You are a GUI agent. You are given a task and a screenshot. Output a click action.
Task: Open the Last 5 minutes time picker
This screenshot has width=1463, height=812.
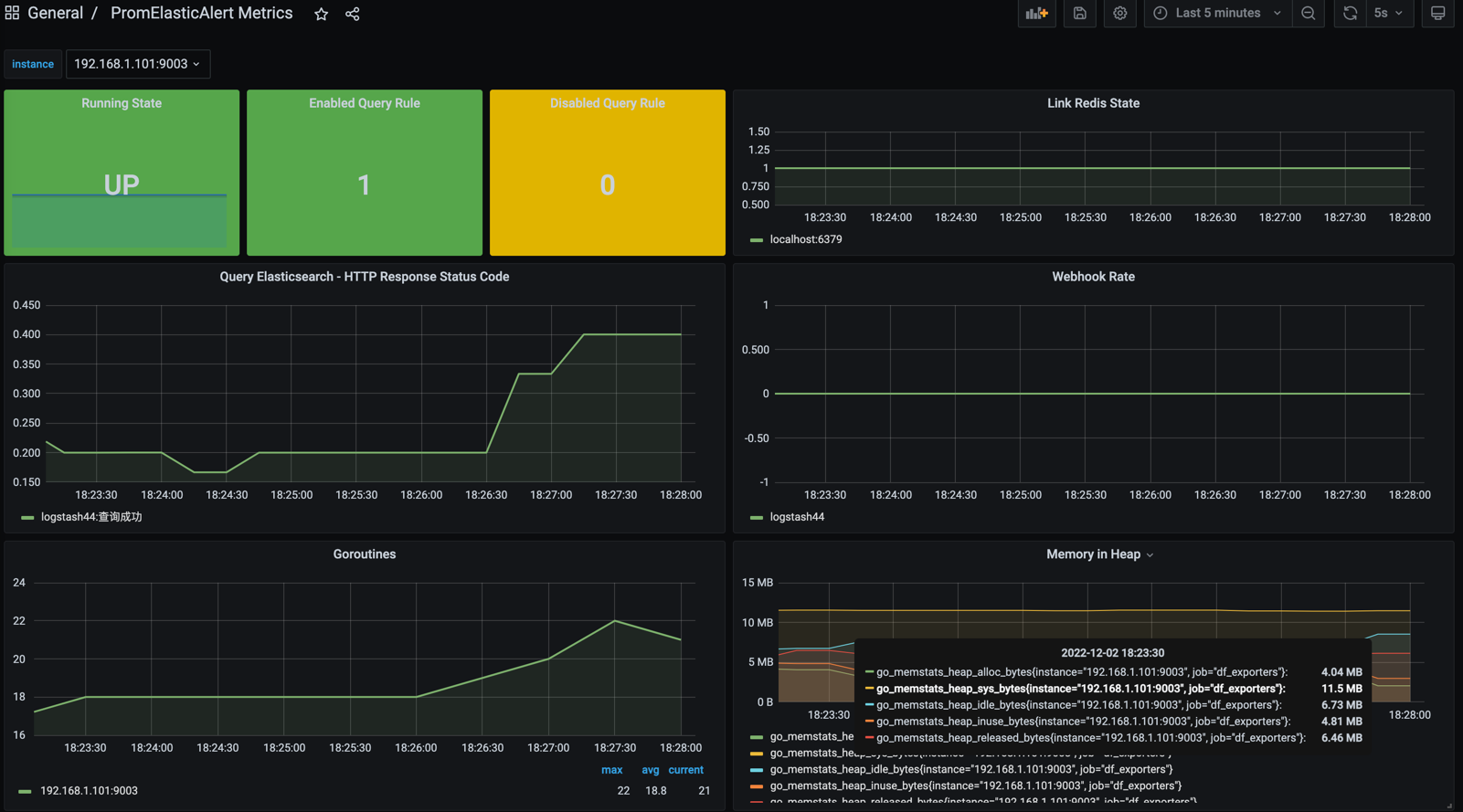click(1218, 13)
